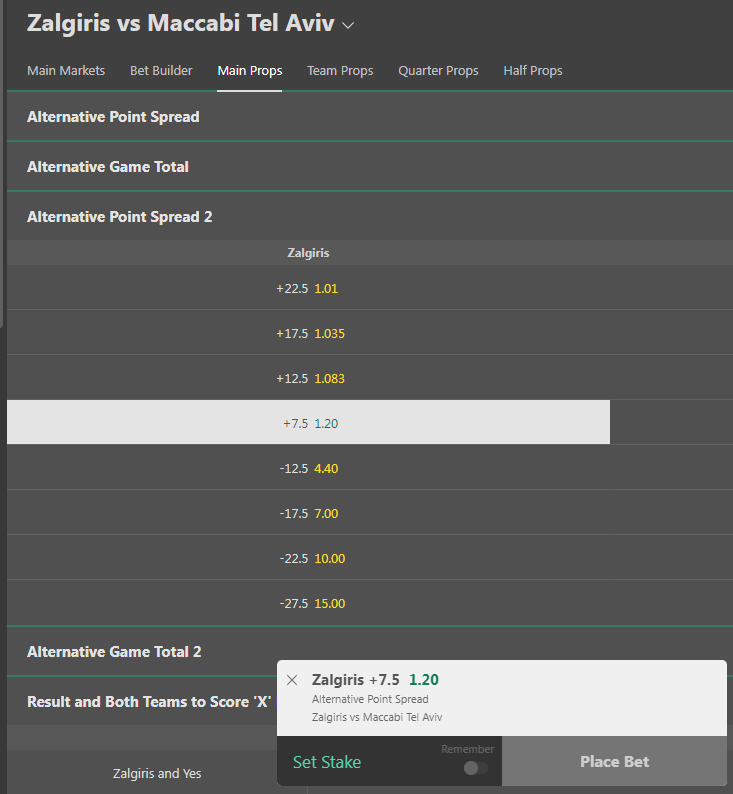Viewport: 733px width, 794px height.
Task: Deselect the highlighted +7.5 at 1.20 row
Action: (x=308, y=423)
